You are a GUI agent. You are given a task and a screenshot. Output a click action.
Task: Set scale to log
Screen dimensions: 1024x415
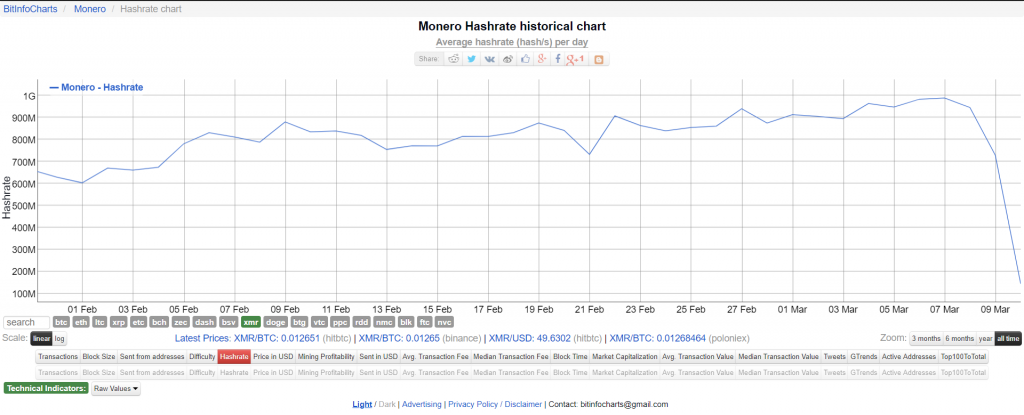pos(59,339)
